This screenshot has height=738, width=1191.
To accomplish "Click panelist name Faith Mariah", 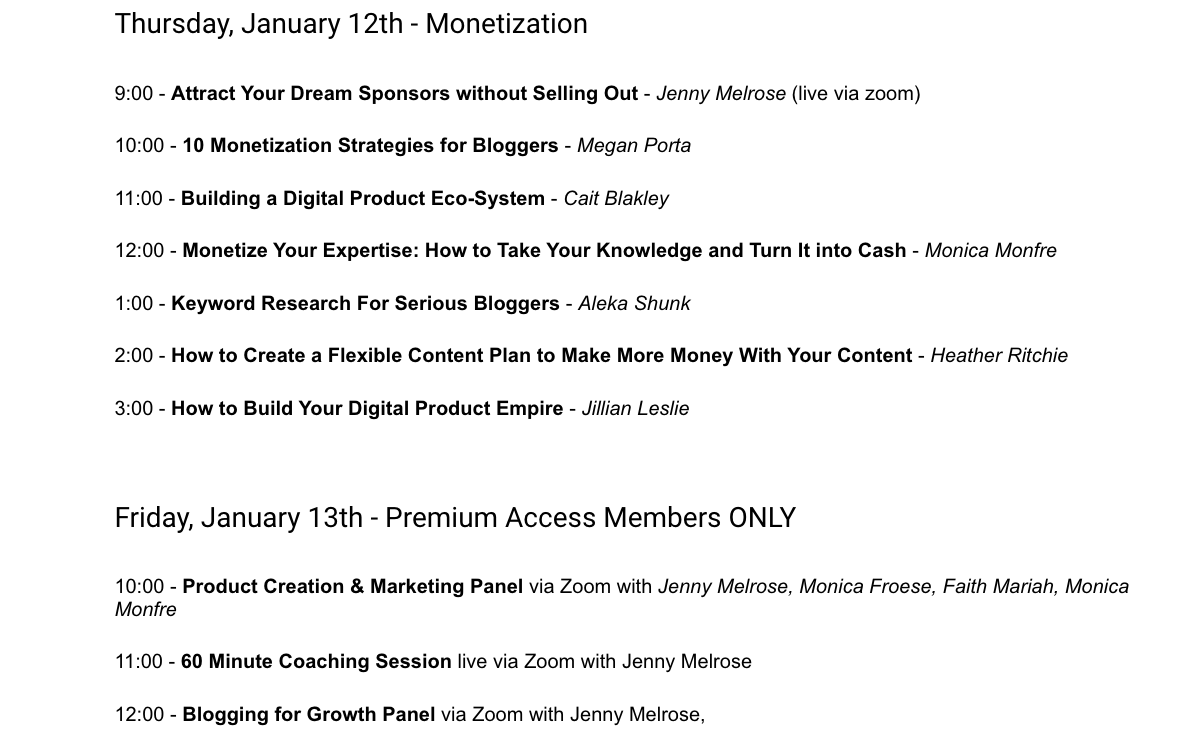I will pyautogui.click(x=998, y=587).
